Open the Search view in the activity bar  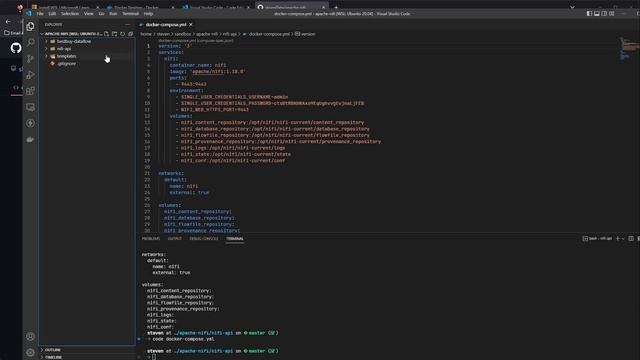click(30, 42)
